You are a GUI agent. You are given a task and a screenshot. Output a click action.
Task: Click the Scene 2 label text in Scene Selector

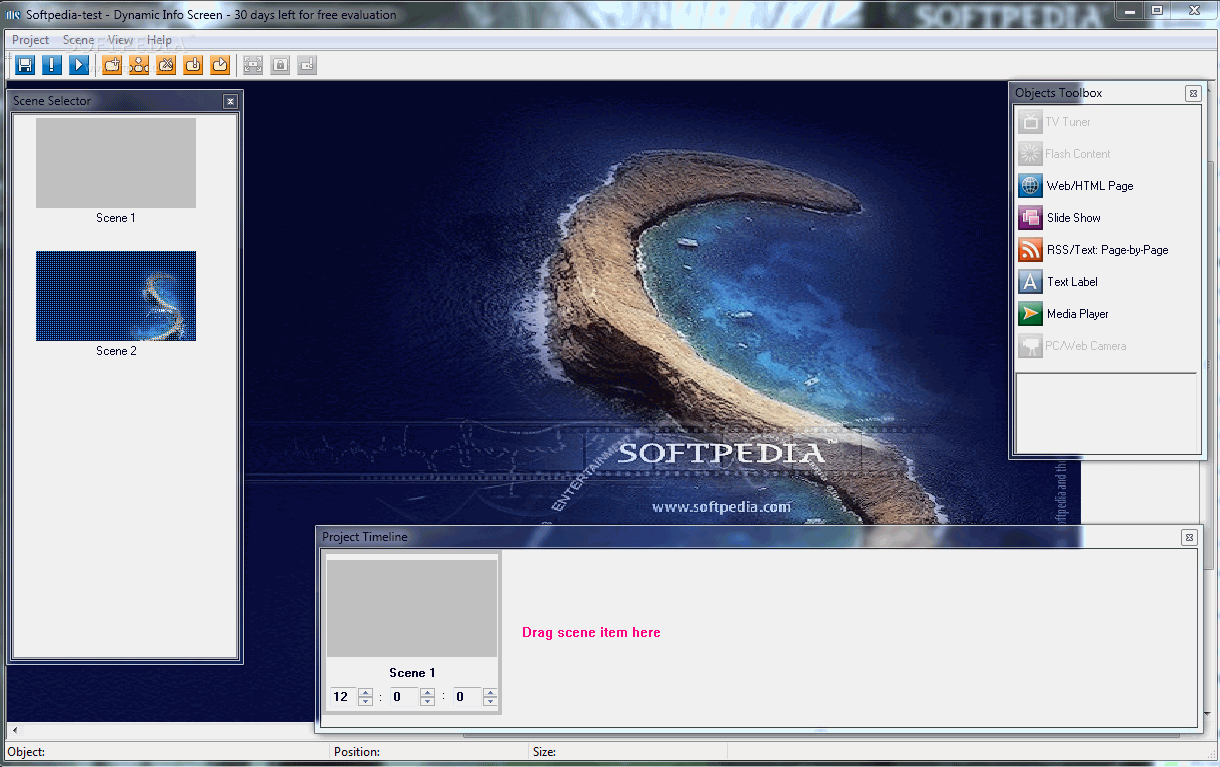116,351
